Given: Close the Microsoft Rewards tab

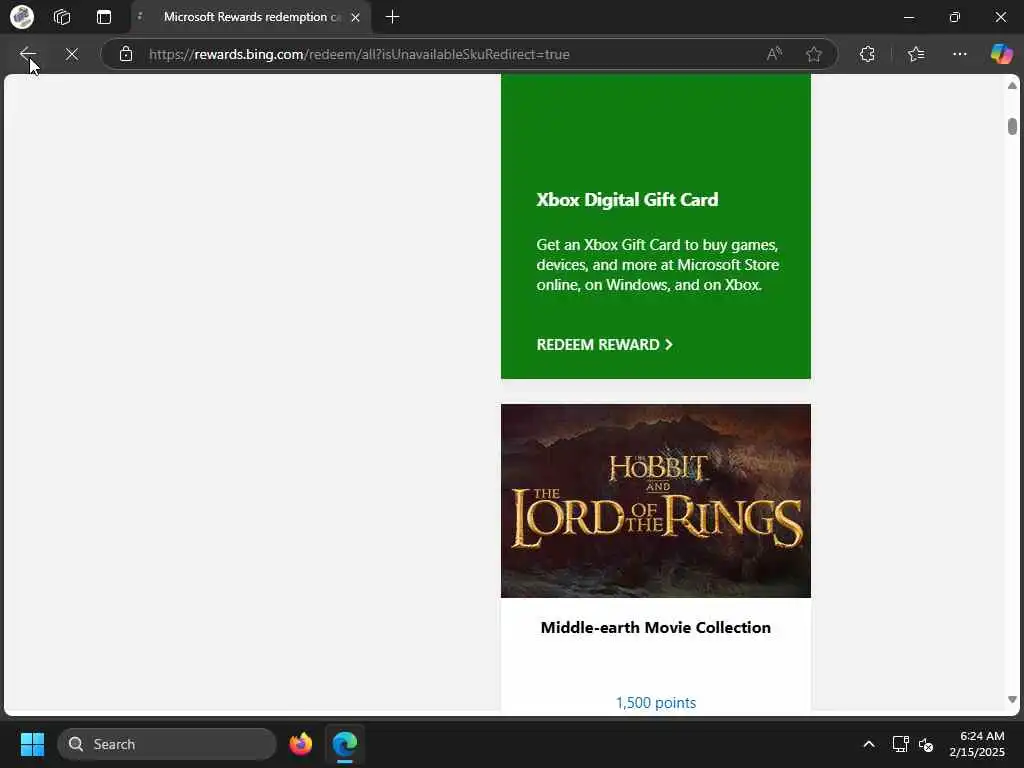Looking at the screenshot, I should click(355, 18).
